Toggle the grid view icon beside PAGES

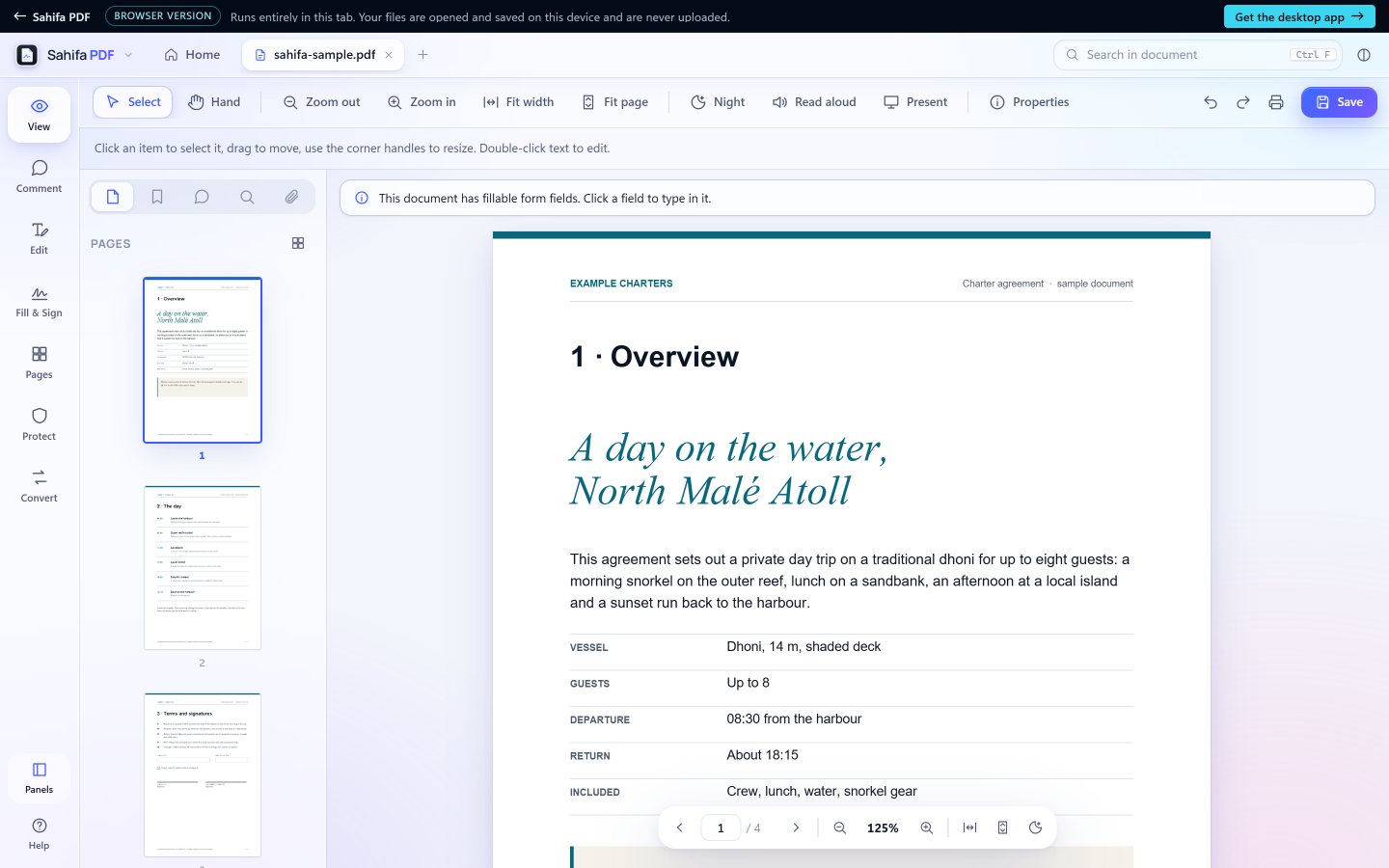click(298, 243)
